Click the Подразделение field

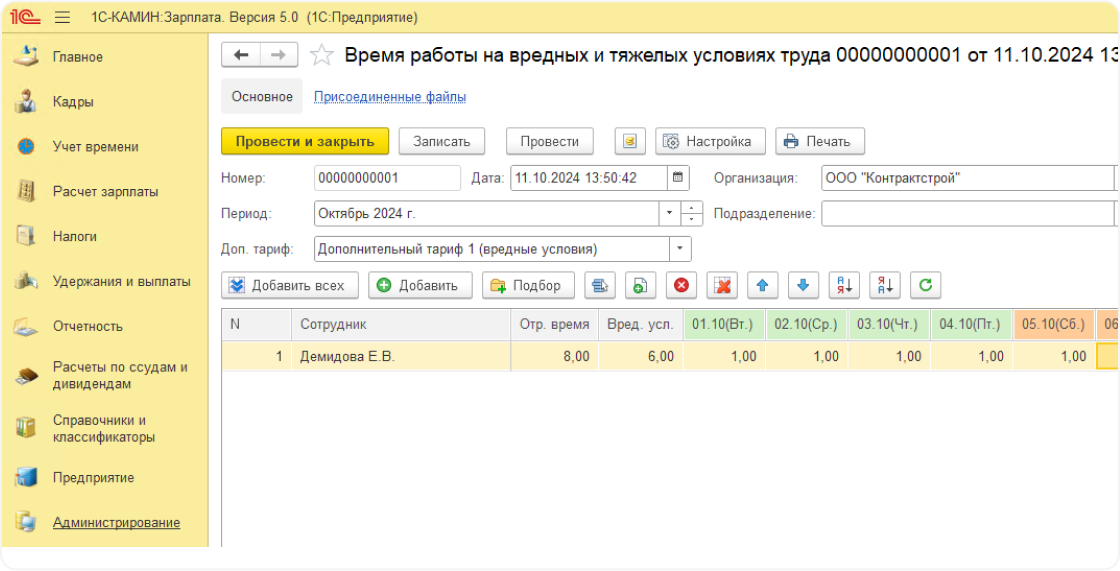[967, 213]
